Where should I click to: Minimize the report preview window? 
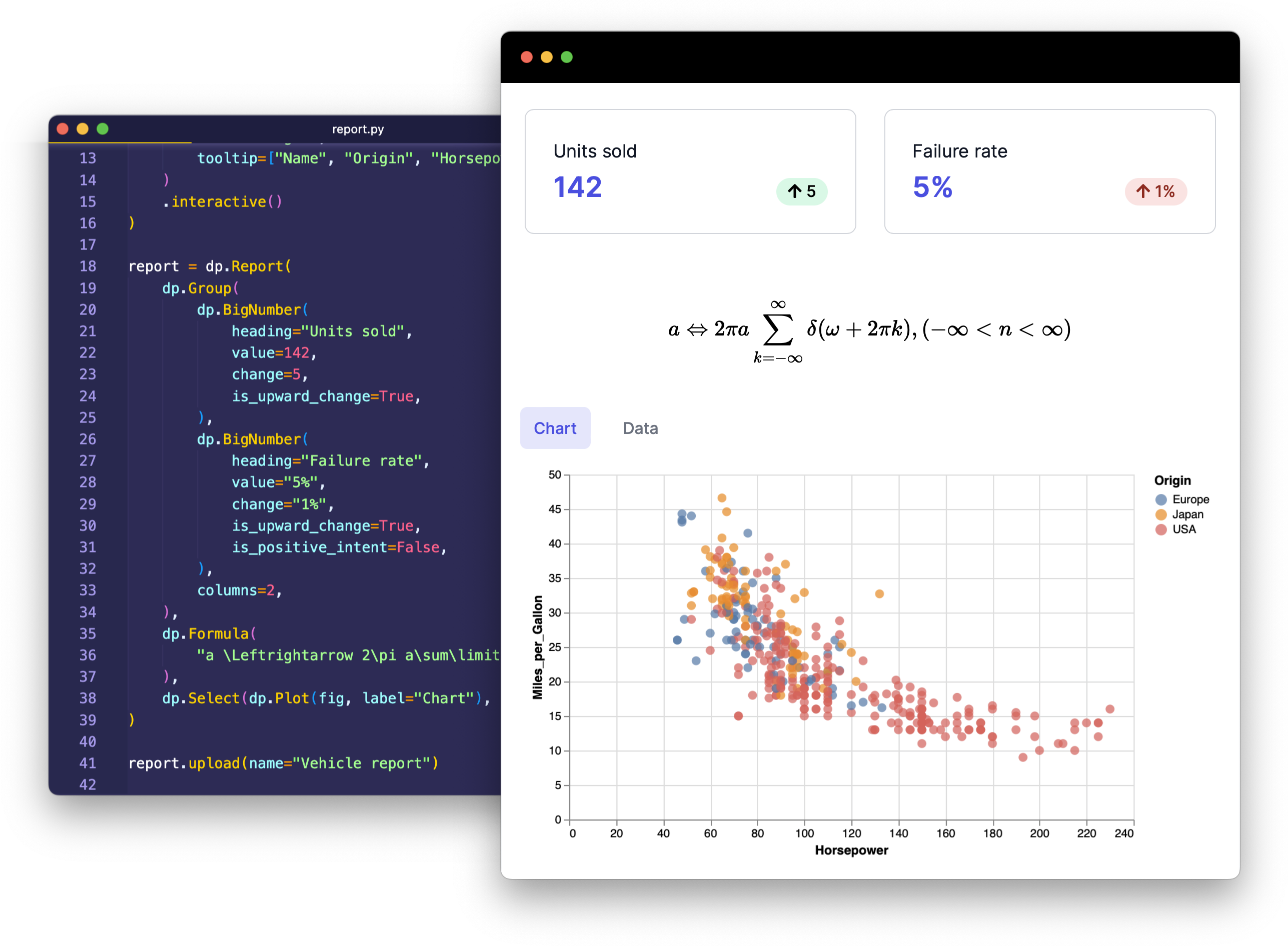(546, 56)
